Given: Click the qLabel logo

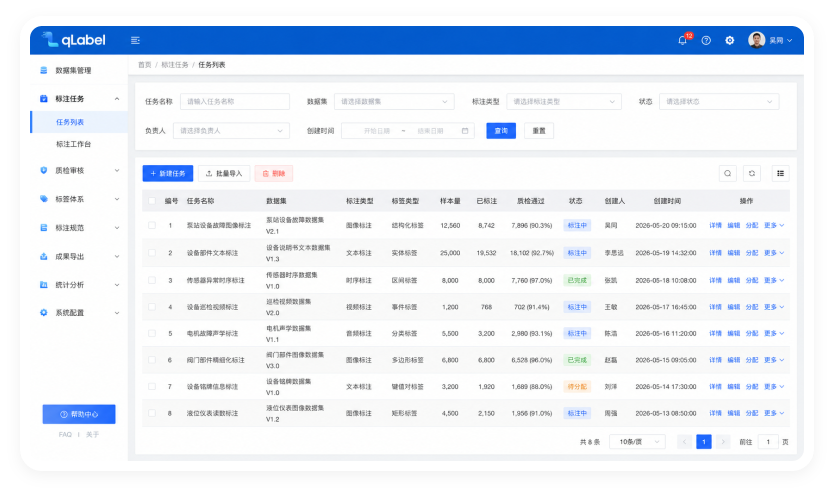Looking at the screenshot, I should pos(73,40).
